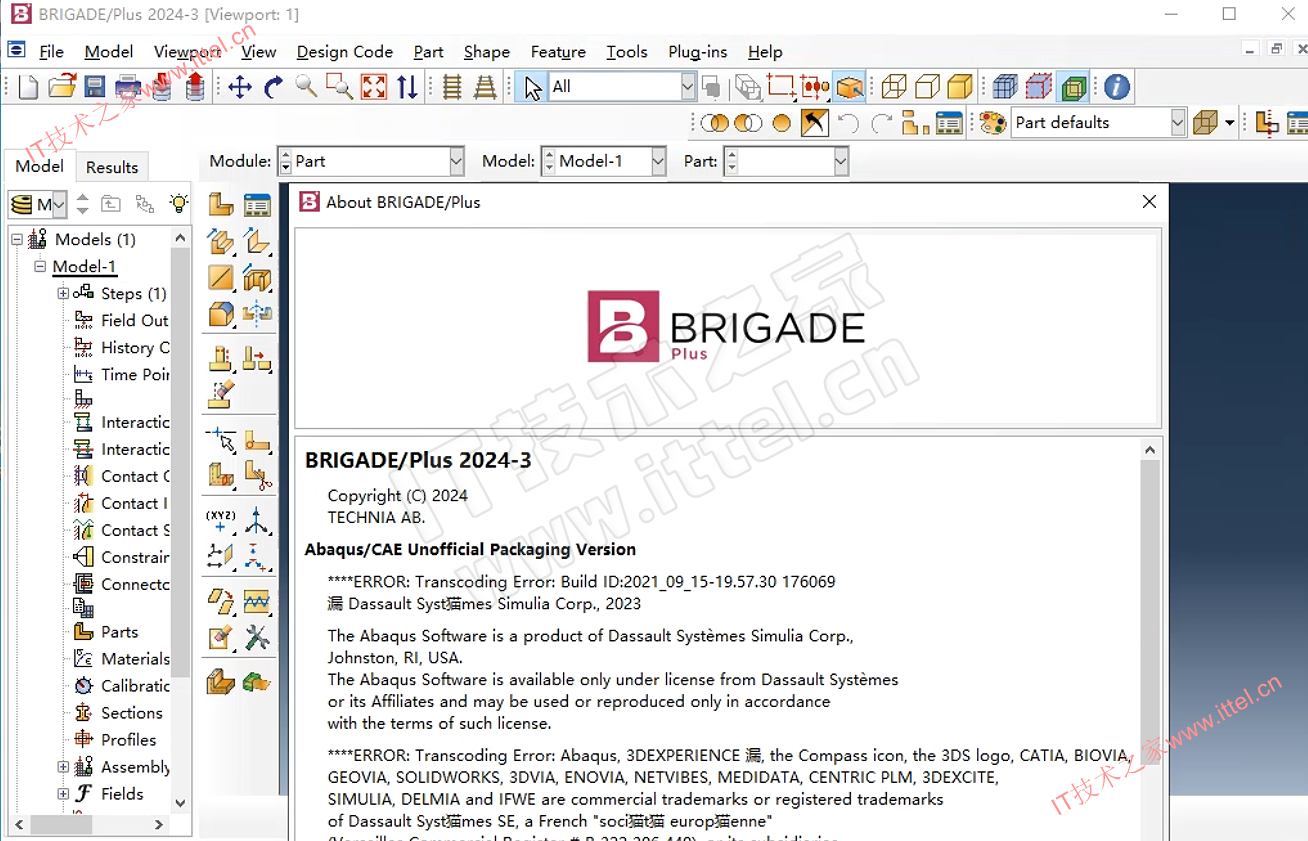Switch to the Model tab

(x=40, y=166)
